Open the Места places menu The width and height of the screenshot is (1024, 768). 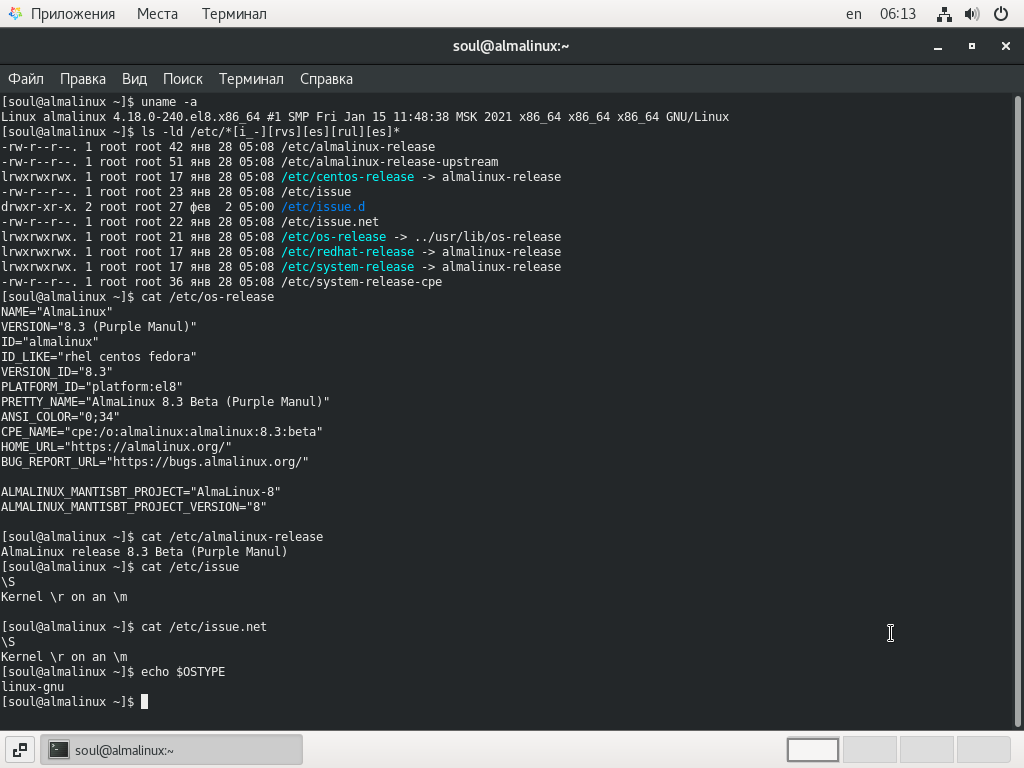(157, 14)
